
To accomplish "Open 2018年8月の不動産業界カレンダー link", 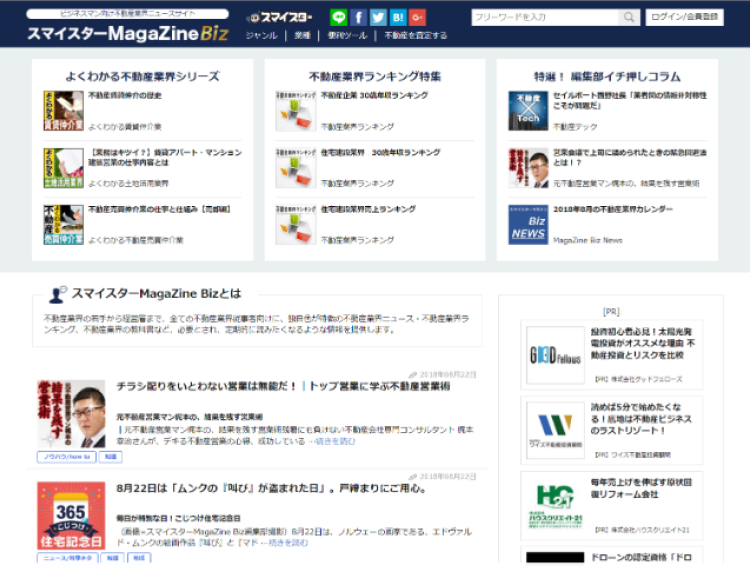I will pyautogui.click(x=613, y=209).
